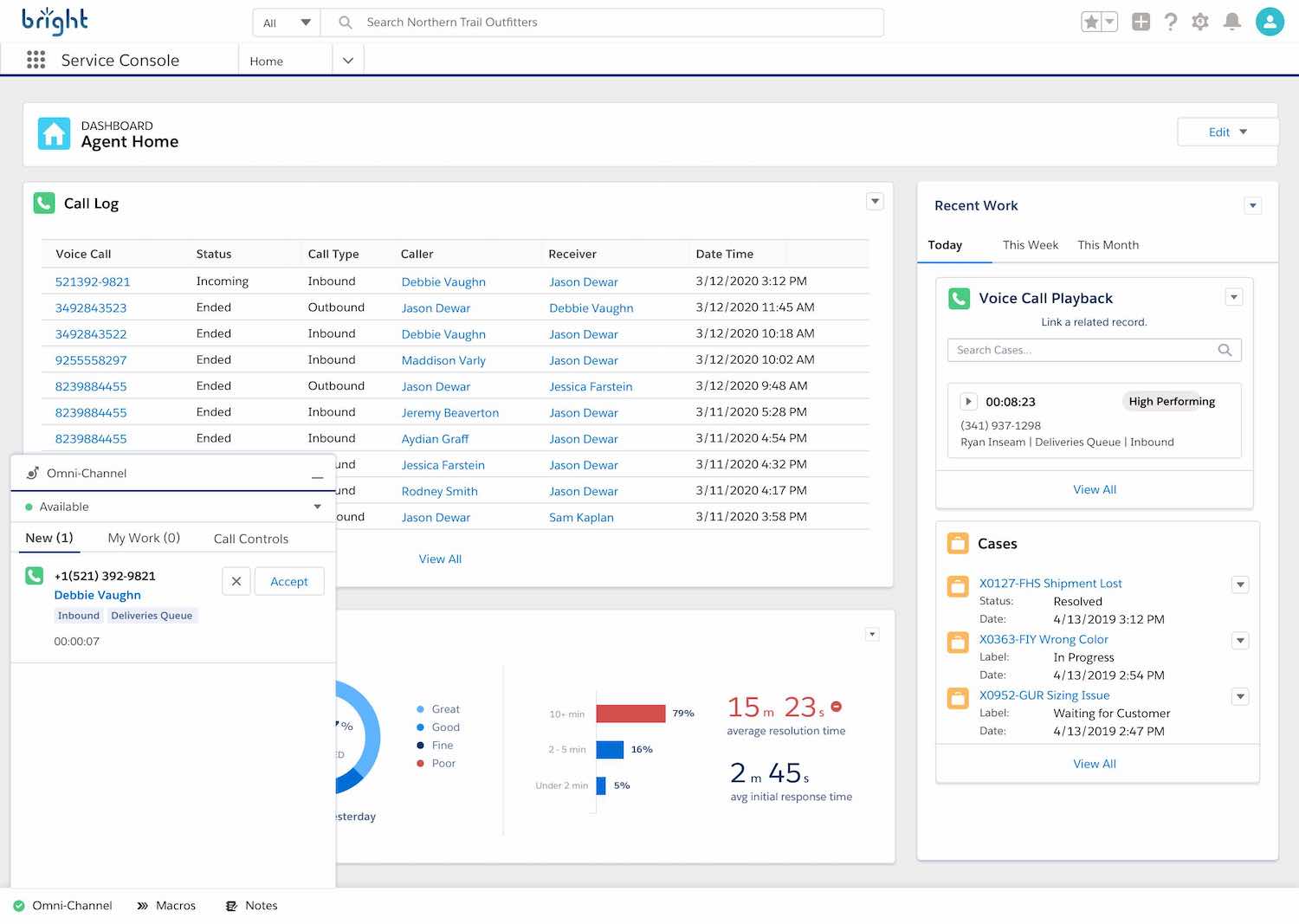Open actions menu for X0127-FHS Shipment Lost case
This screenshot has width=1299, height=924.
coord(1240,585)
